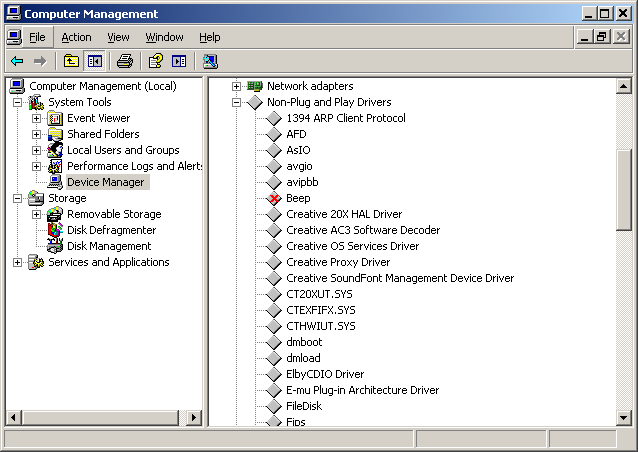Open the Window menu
Image resolution: width=638 pixels, height=452 pixels.
(164, 37)
